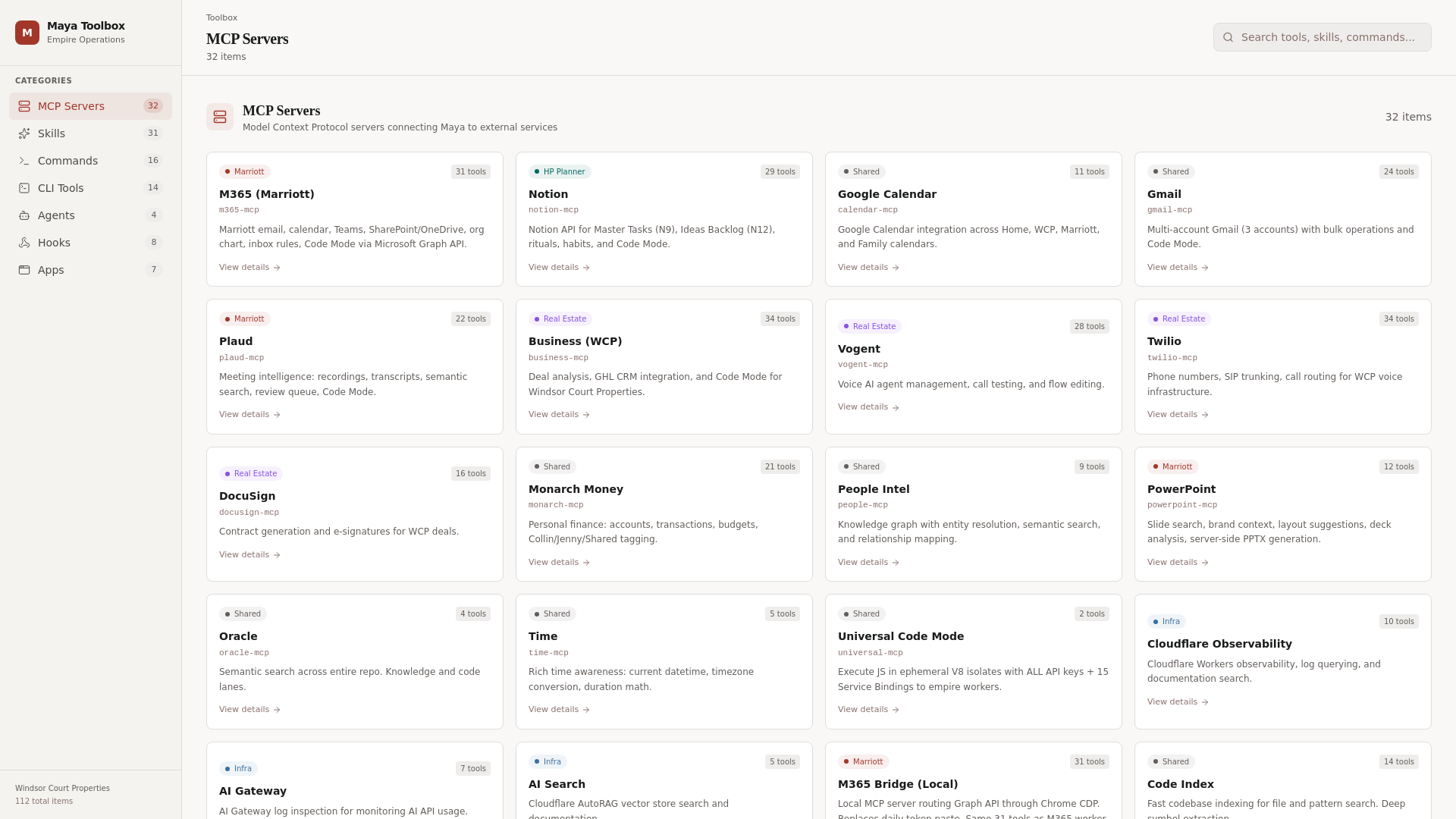Click the 'powerpoint-mcp' identifier text
The height and width of the screenshot is (819, 1456).
click(x=1182, y=505)
